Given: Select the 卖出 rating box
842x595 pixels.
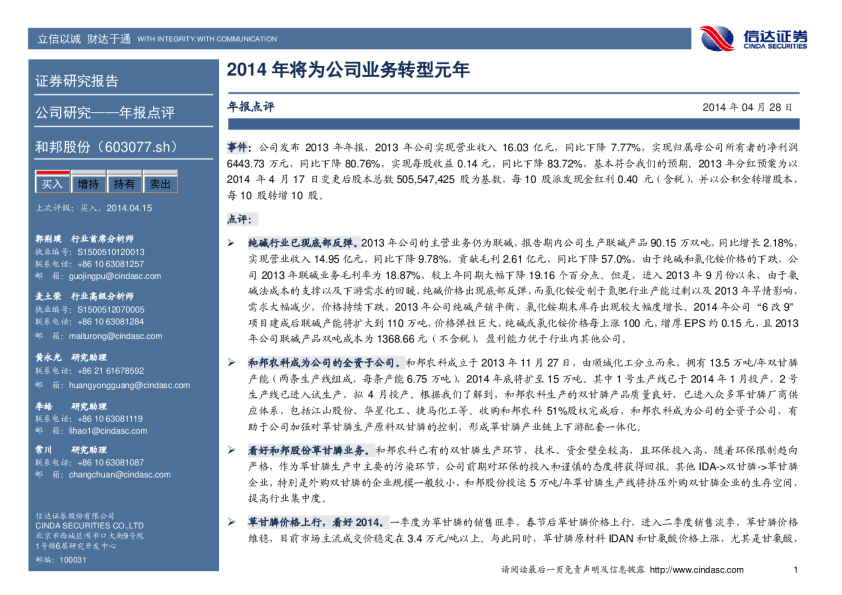Looking at the screenshot, I should [160, 184].
